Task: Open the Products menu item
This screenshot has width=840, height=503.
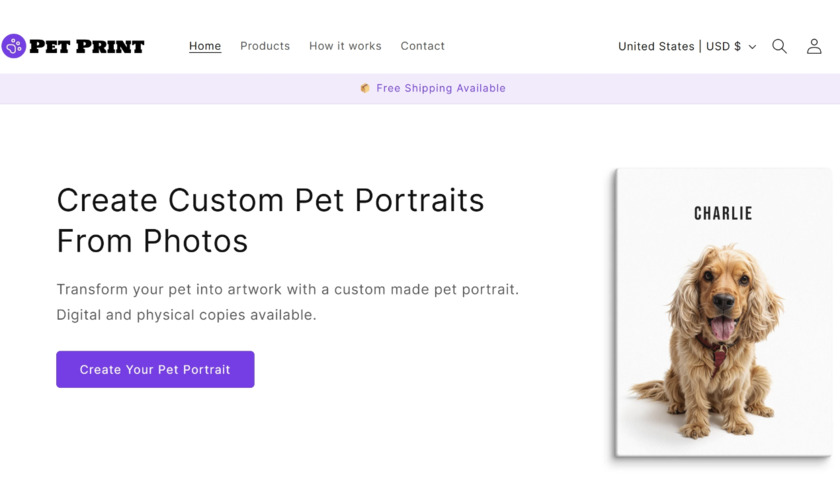Action: click(265, 46)
